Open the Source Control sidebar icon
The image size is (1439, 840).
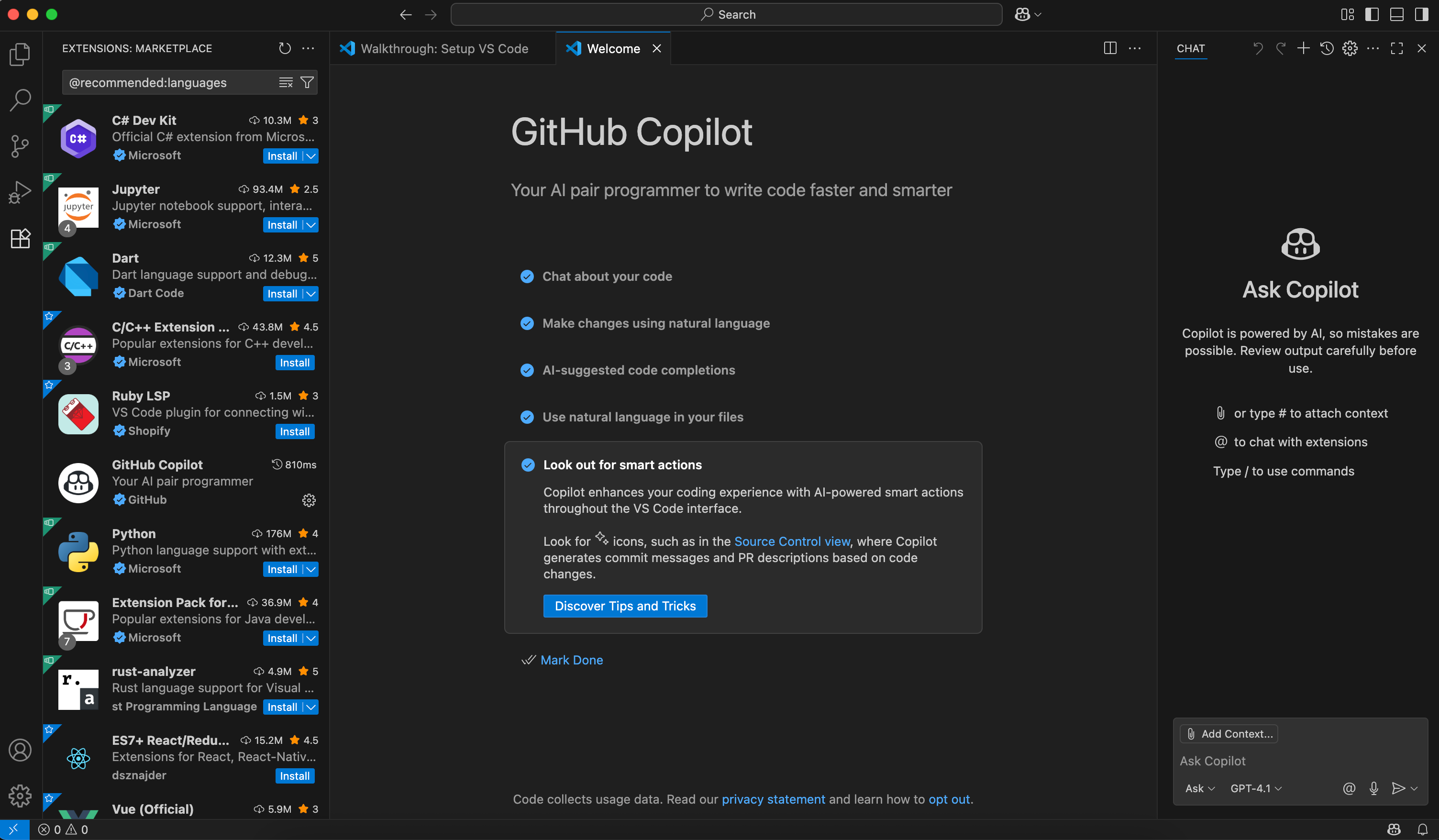point(20,146)
